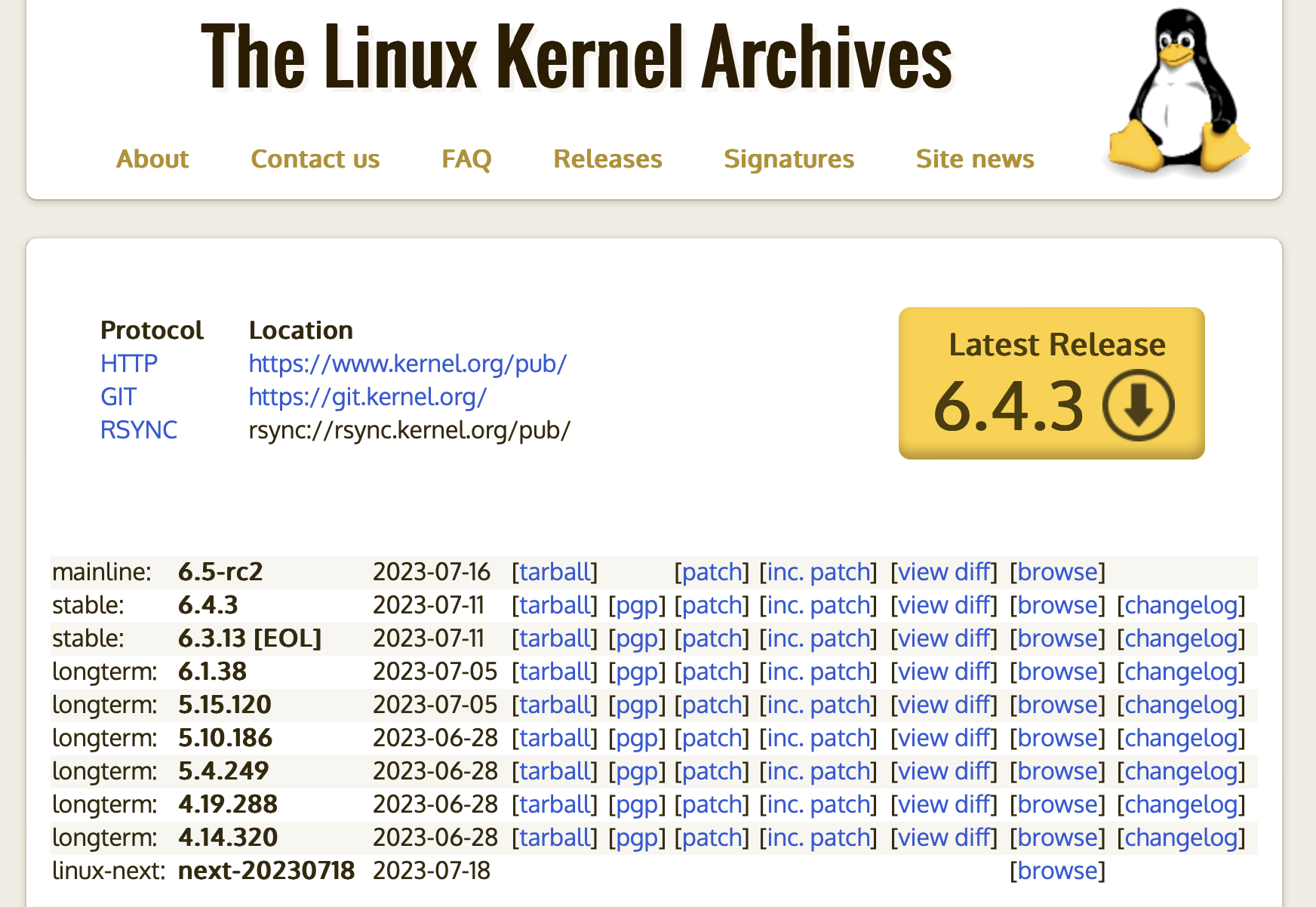
Task: Download tarball for longterm 4.19.288
Action: 555,804
